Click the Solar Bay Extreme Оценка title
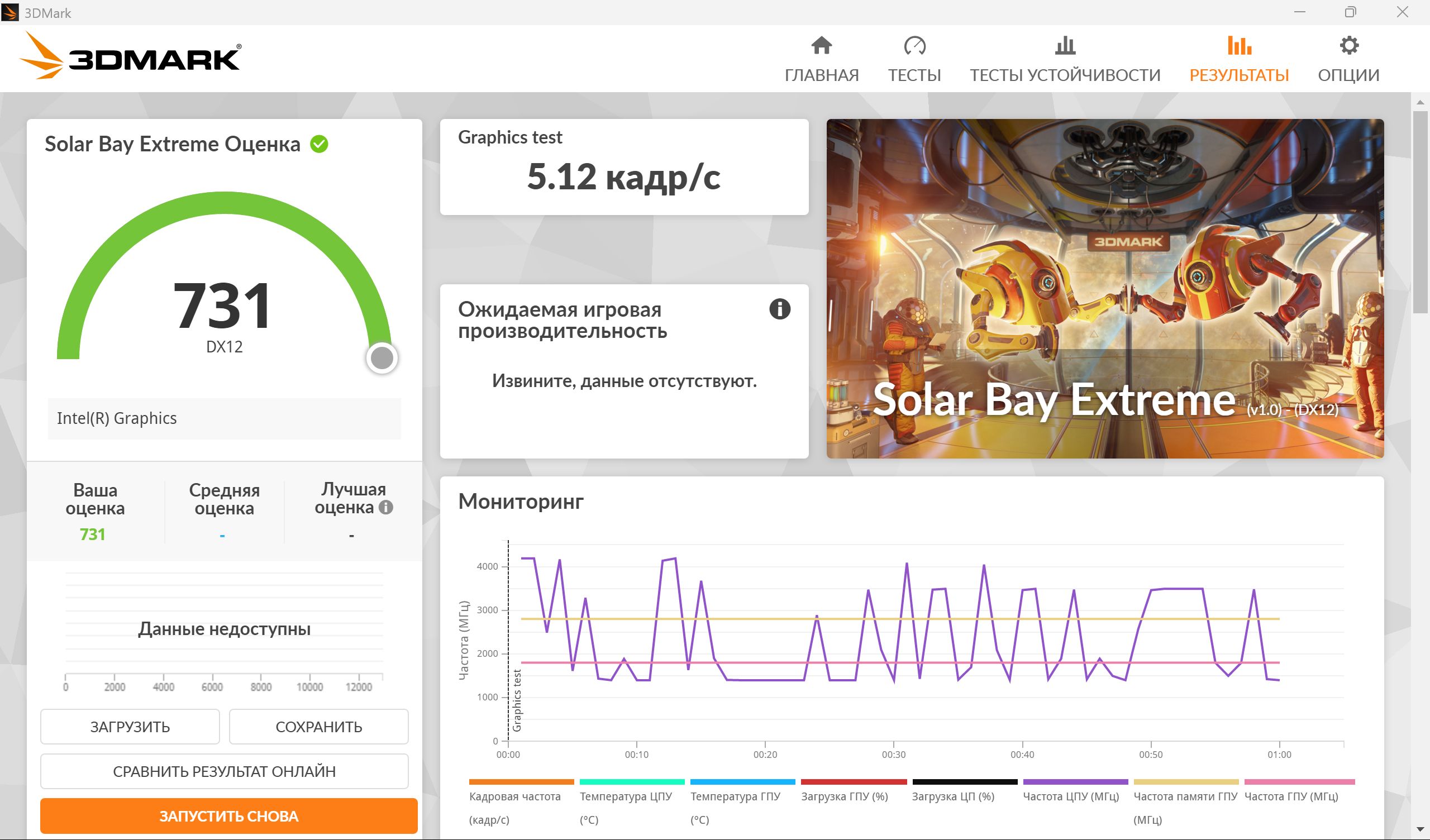The image size is (1430, 840). pos(173,144)
